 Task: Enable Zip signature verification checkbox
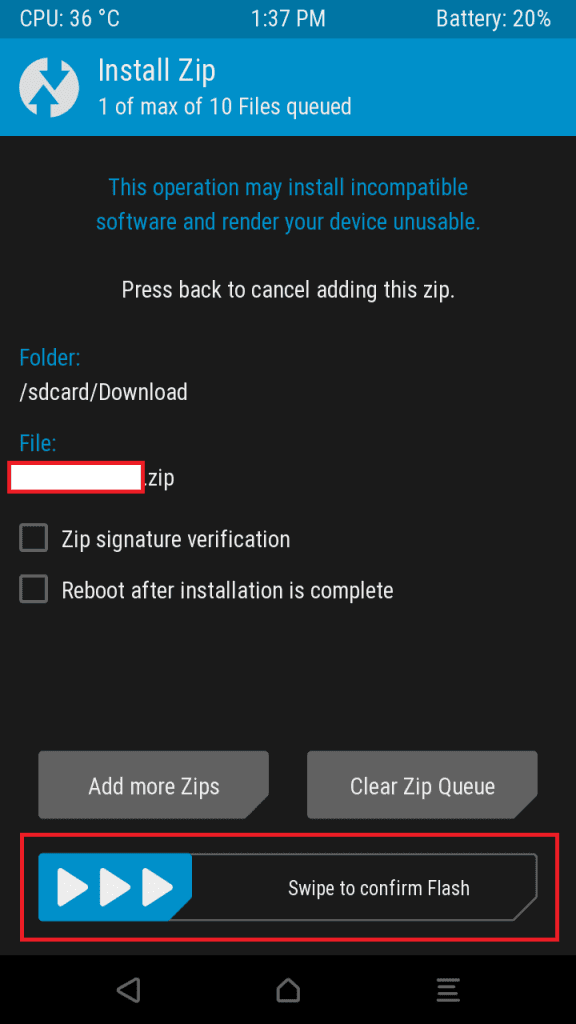point(33,539)
